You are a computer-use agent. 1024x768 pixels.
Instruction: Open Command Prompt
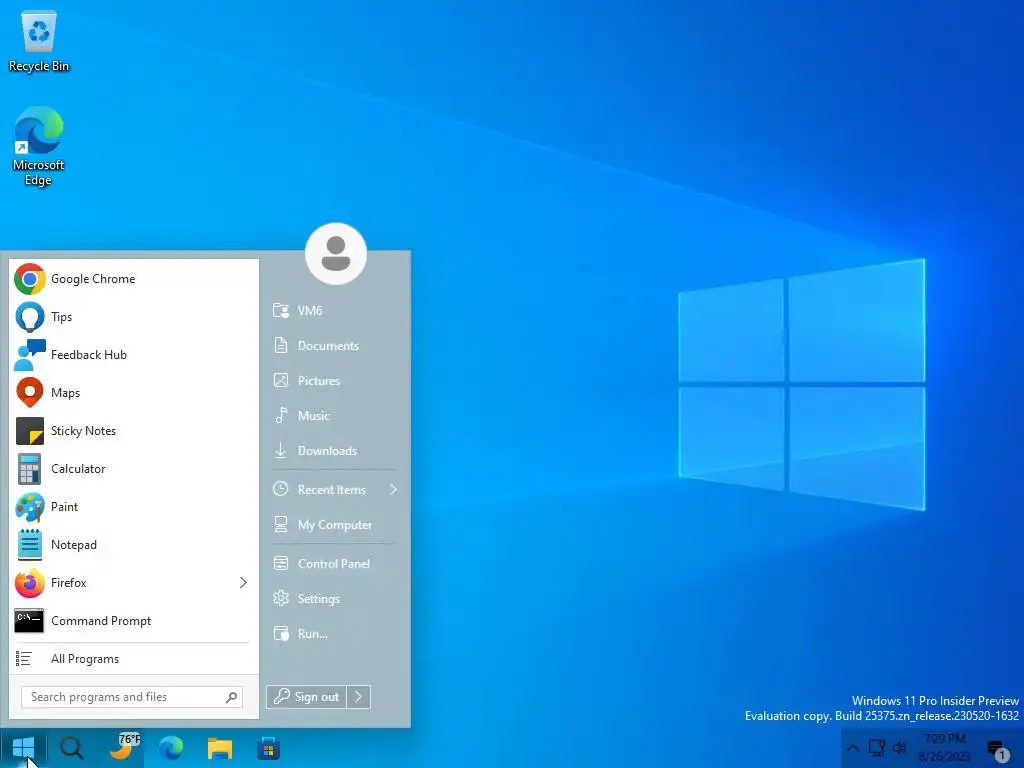coord(134,620)
